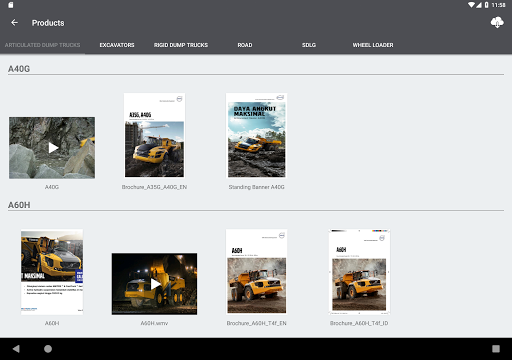Click the Products title text
Screen dimensions: 512x360
pyautogui.click(x=48, y=23)
